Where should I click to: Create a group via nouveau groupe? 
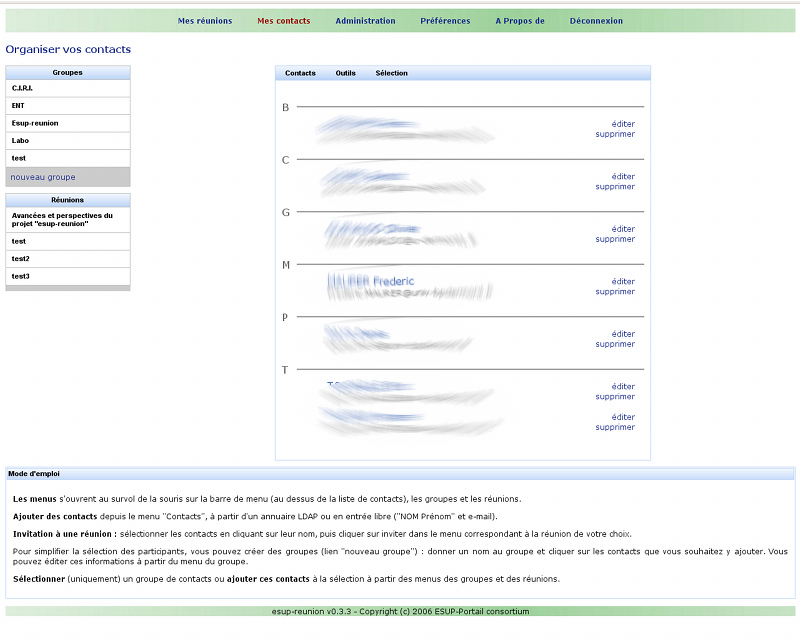(x=43, y=177)
